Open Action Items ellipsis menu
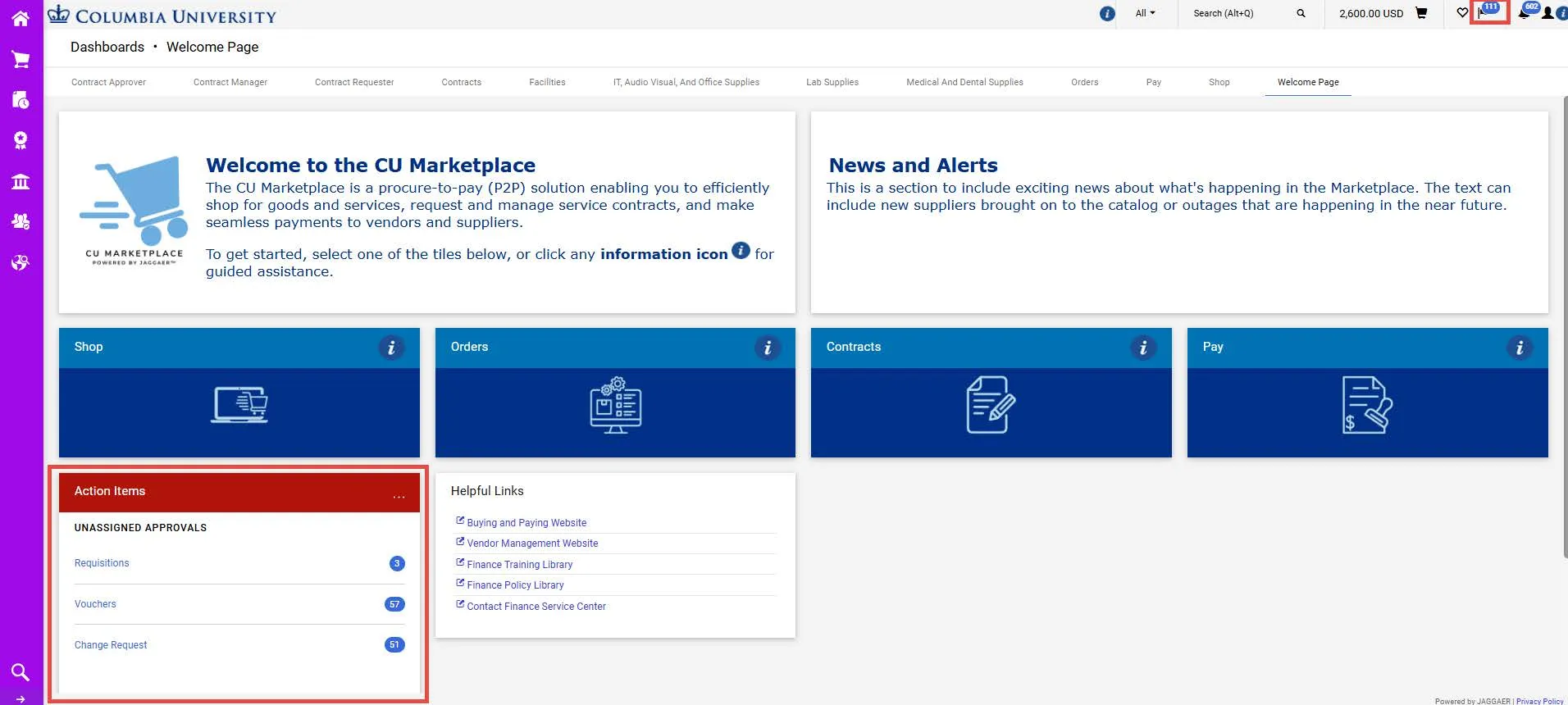The height and width of the screenshot is (705, 1568). [399, 496]
